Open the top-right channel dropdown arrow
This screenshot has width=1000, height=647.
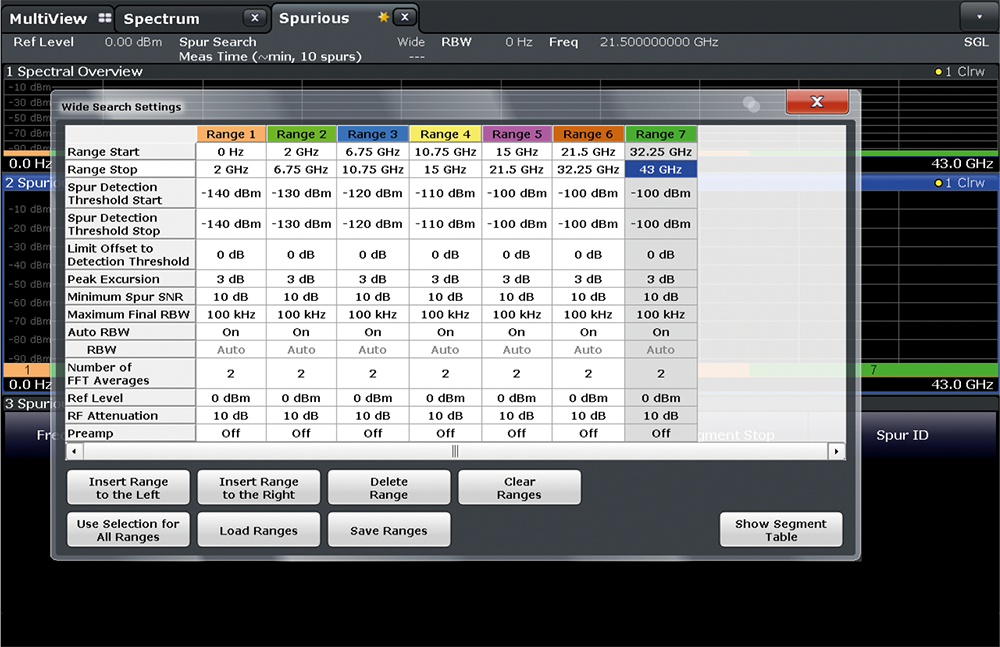(x=977, y=17)
